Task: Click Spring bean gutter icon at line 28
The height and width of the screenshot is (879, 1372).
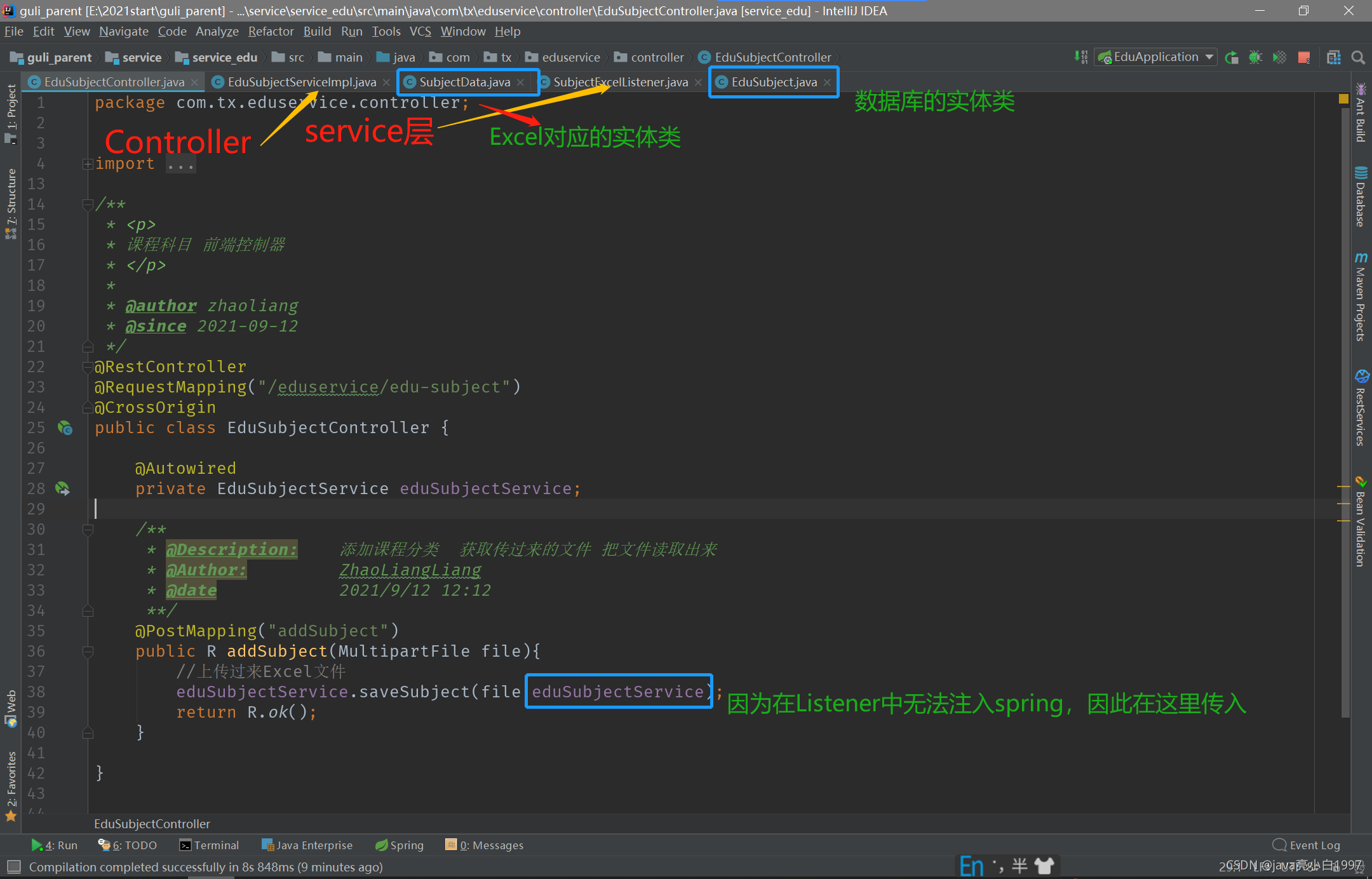Action: click(x=63, y=488)
